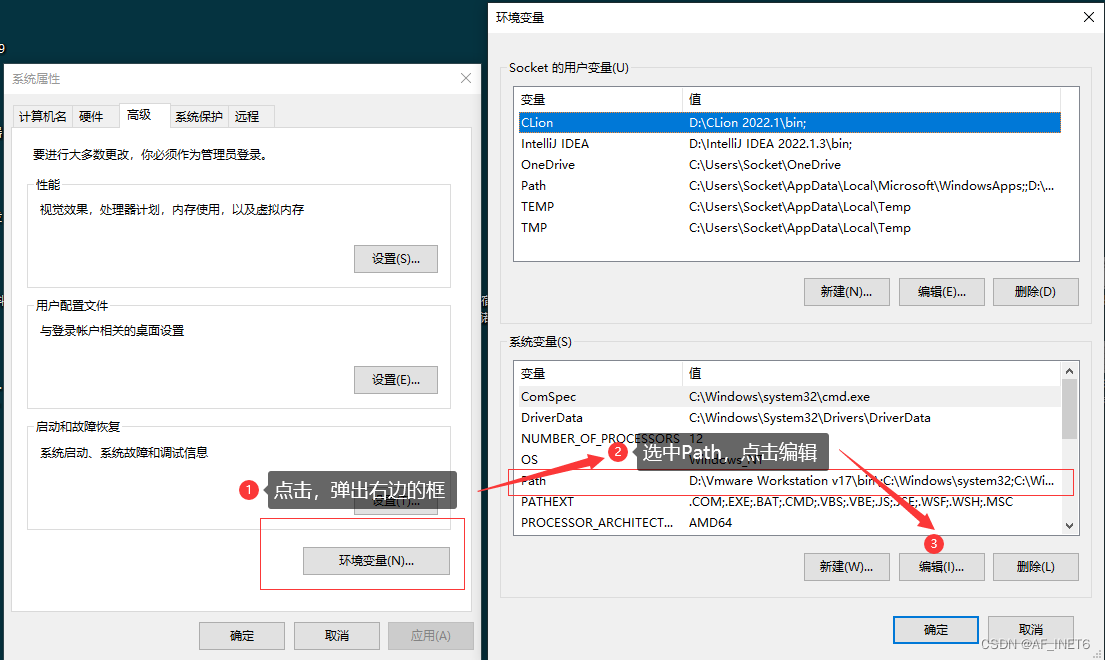This screenshot has height=660, width=1105.
Task: Click 设置(S)... under 性能 section
Action: pyautogui.click(x=396, y=259)
